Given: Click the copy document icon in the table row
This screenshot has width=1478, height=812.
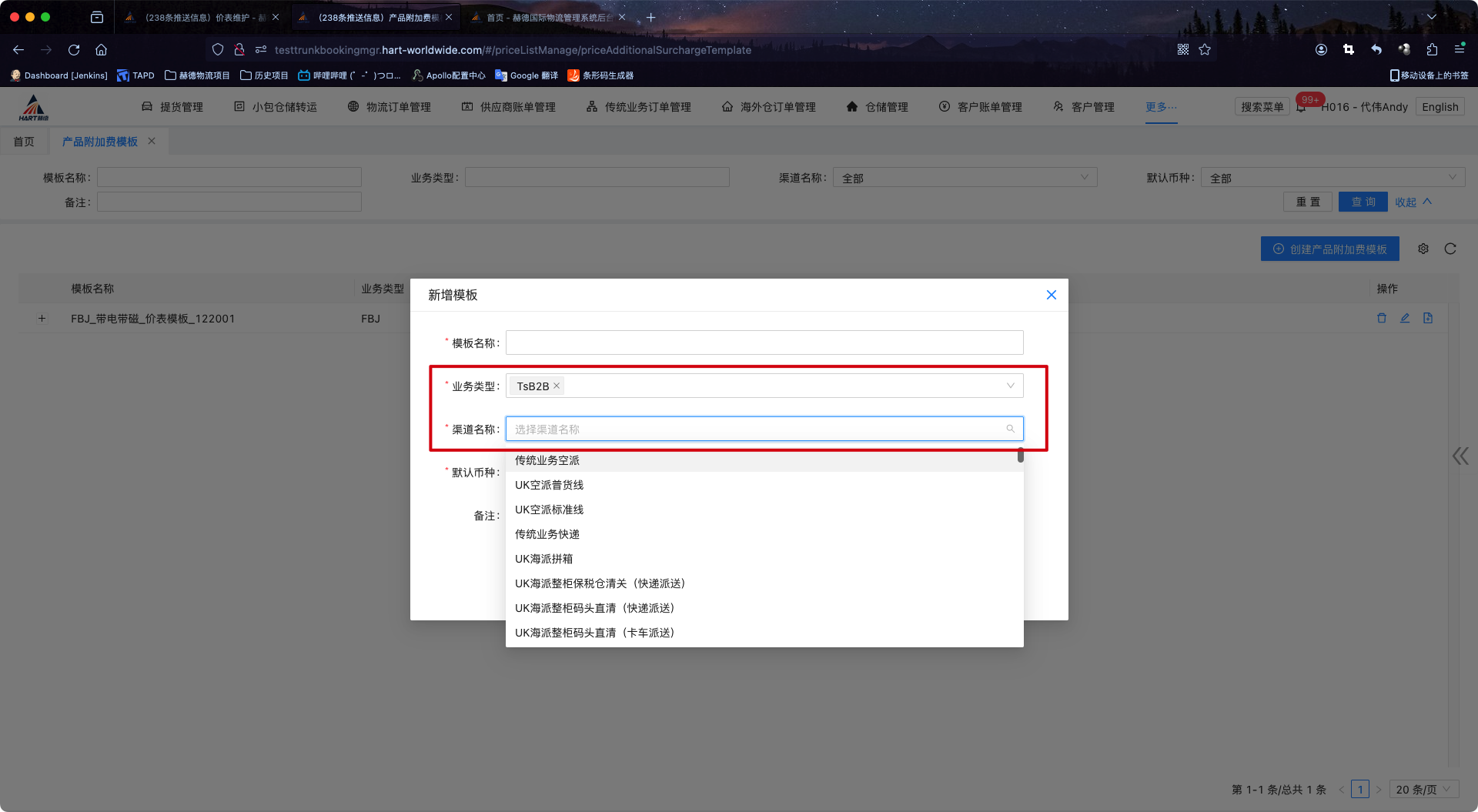Looking at the screenshot, I should tap(1428, 318).
